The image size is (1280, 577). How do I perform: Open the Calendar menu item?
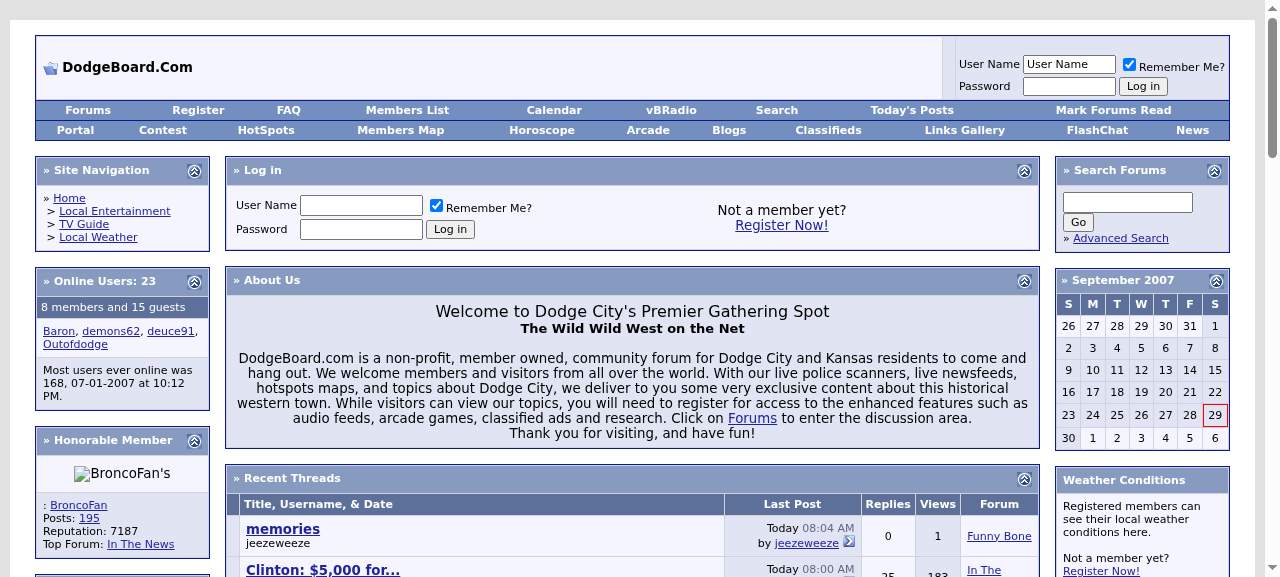[554, 110]
